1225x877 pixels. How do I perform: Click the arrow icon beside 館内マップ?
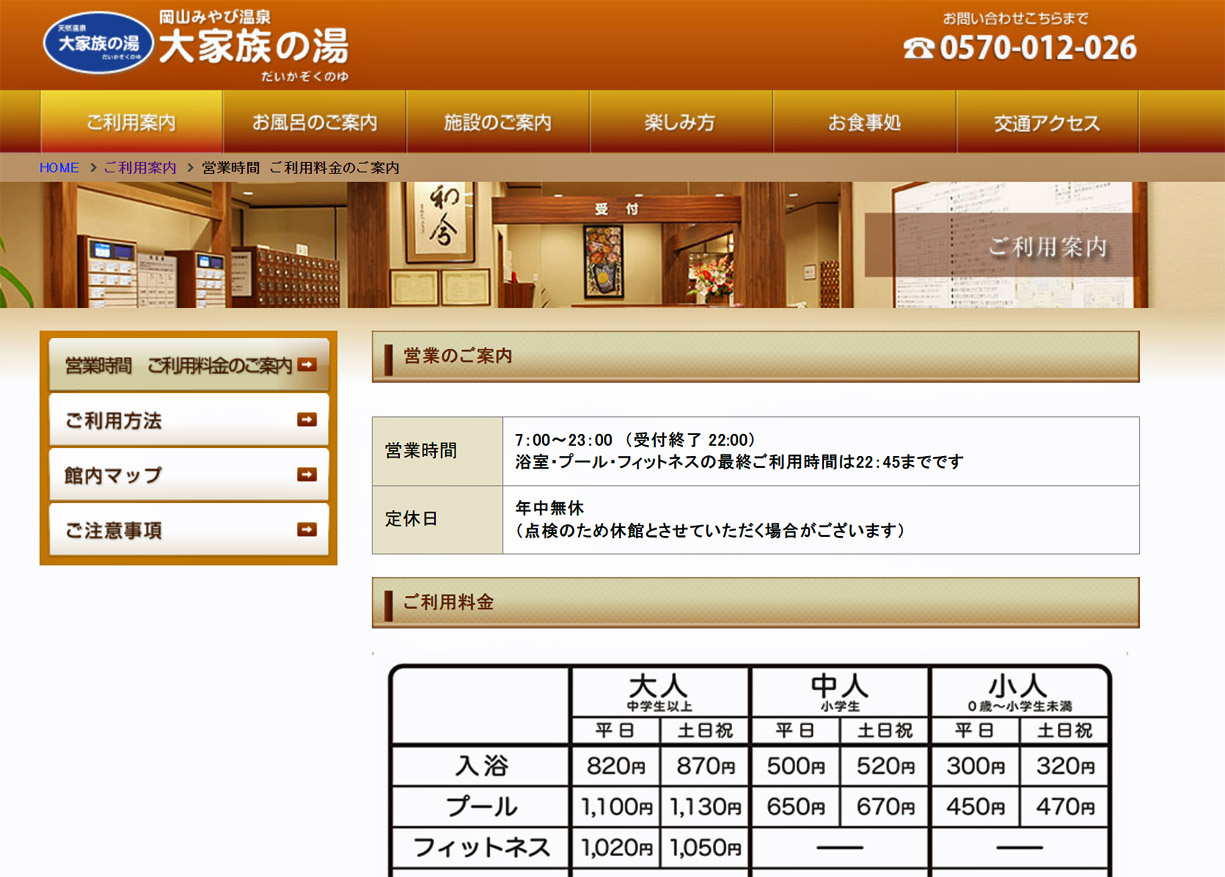tap(307, 475)
